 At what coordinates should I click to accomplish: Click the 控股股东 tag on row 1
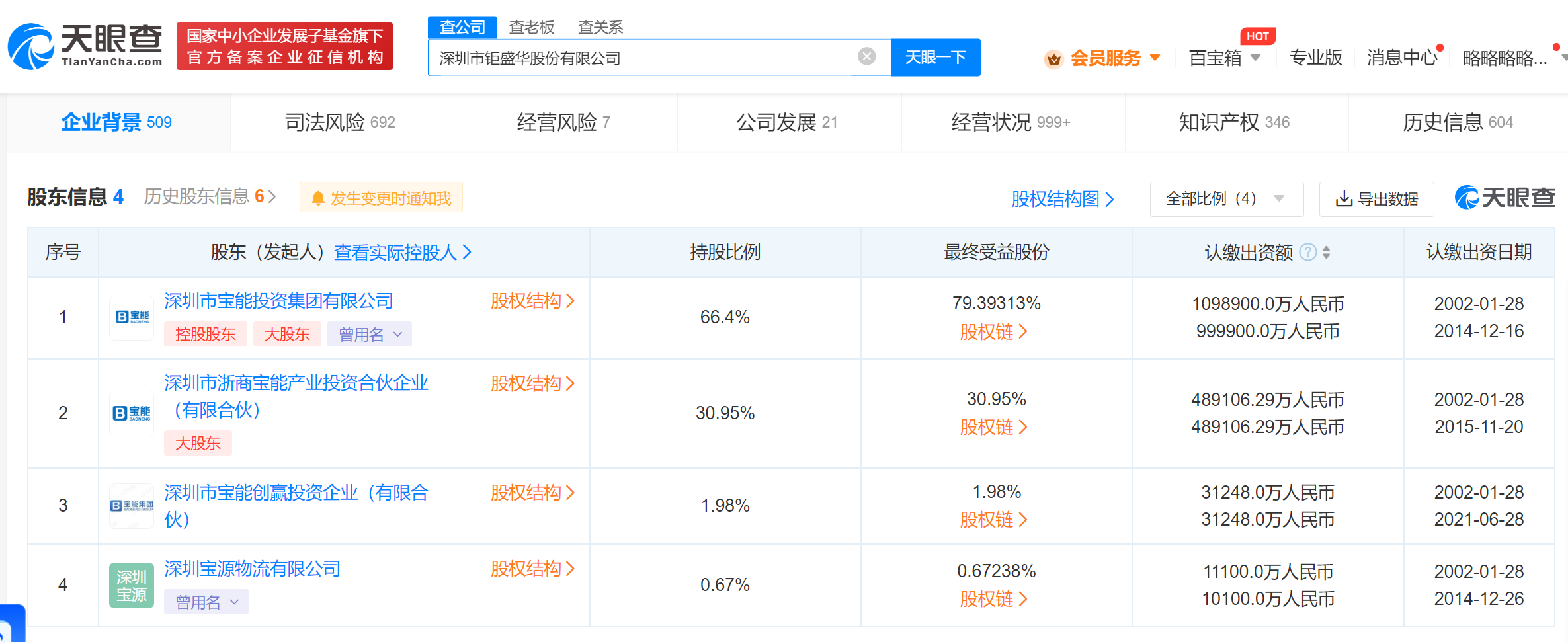click(205, 335)
